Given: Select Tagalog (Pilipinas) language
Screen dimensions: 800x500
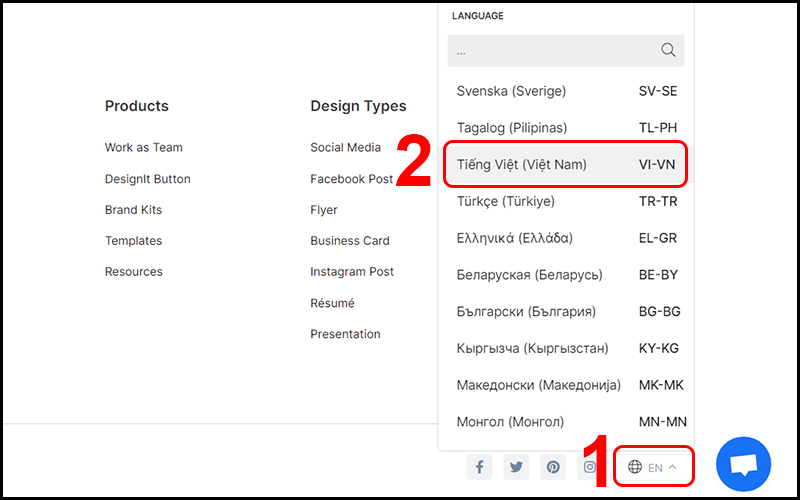Looking at the screenshot, I should [566, 128].
